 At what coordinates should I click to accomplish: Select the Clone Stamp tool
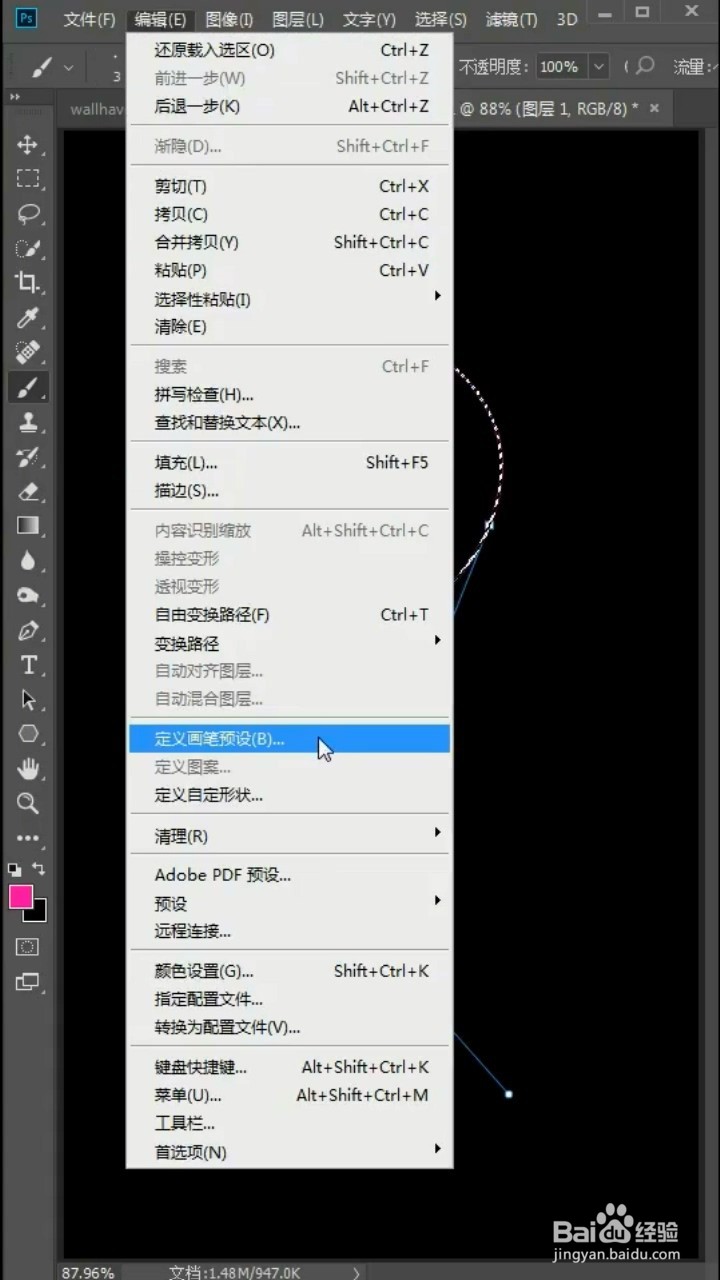28,421
